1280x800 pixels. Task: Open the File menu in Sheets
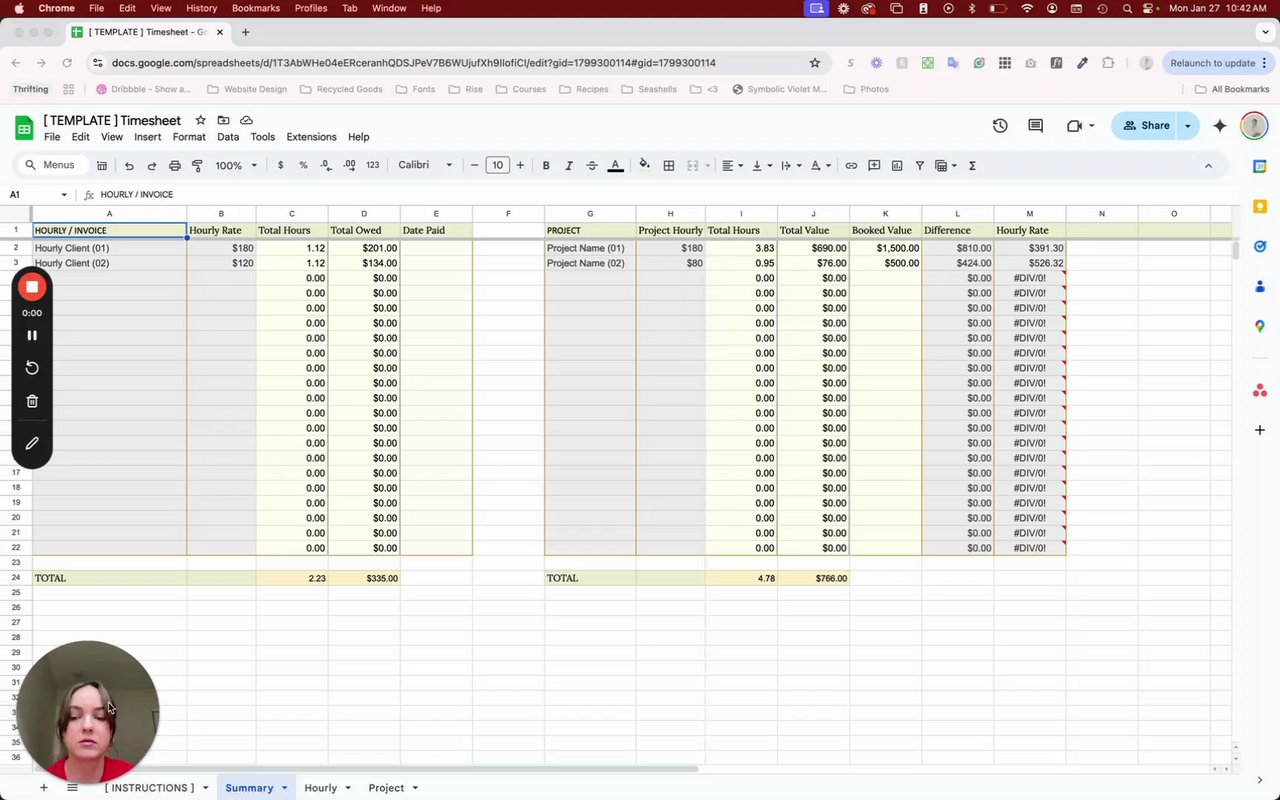[x=52, y=137]
